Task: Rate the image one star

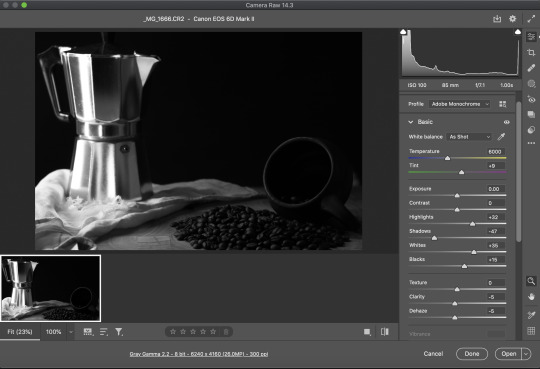Action: (173, 332)
